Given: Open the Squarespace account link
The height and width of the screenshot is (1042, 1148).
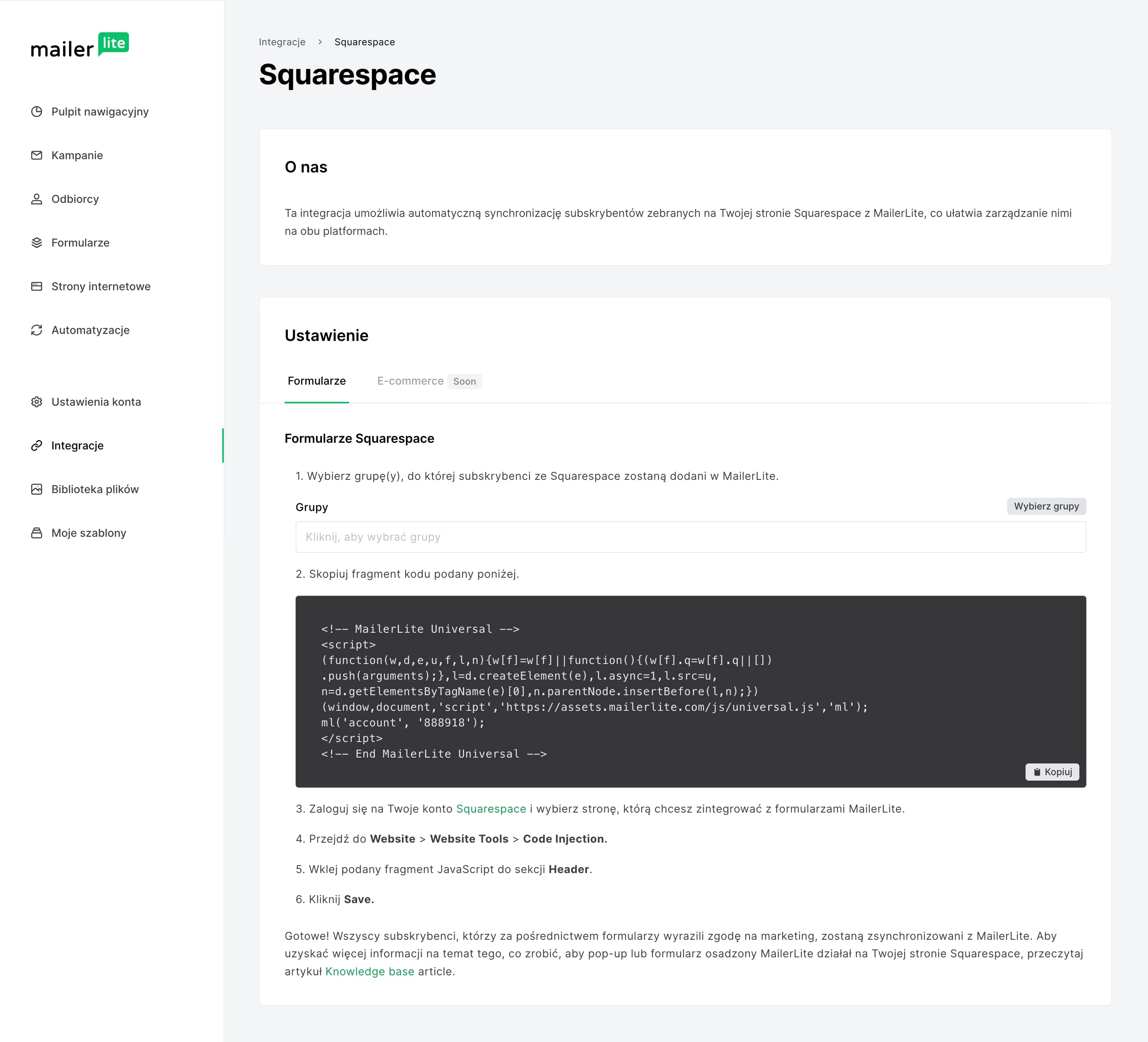Looking at the screenshot, I should point(491,809).
